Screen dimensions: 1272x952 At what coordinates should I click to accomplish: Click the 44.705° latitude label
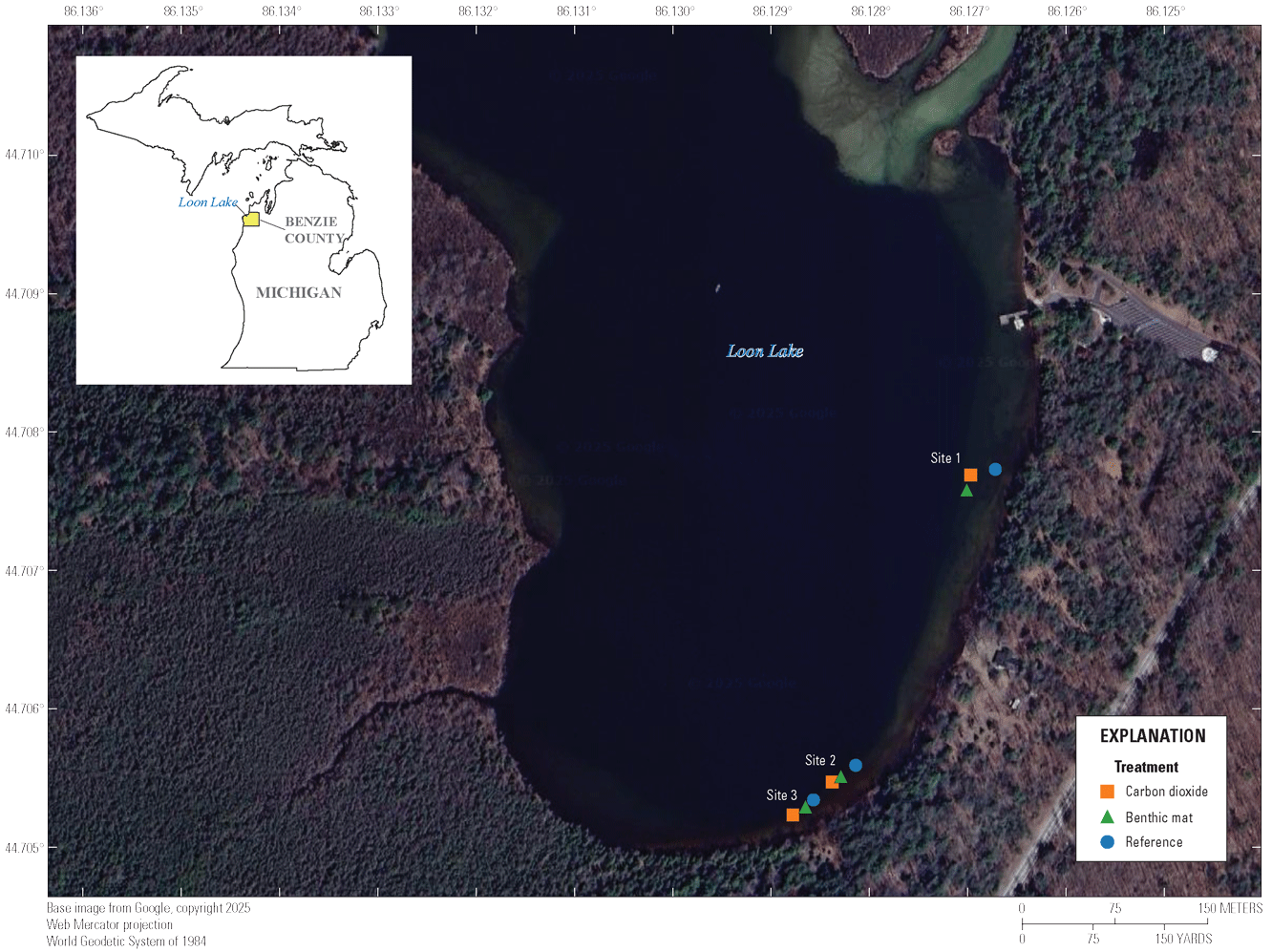click(x=23, y=847)
